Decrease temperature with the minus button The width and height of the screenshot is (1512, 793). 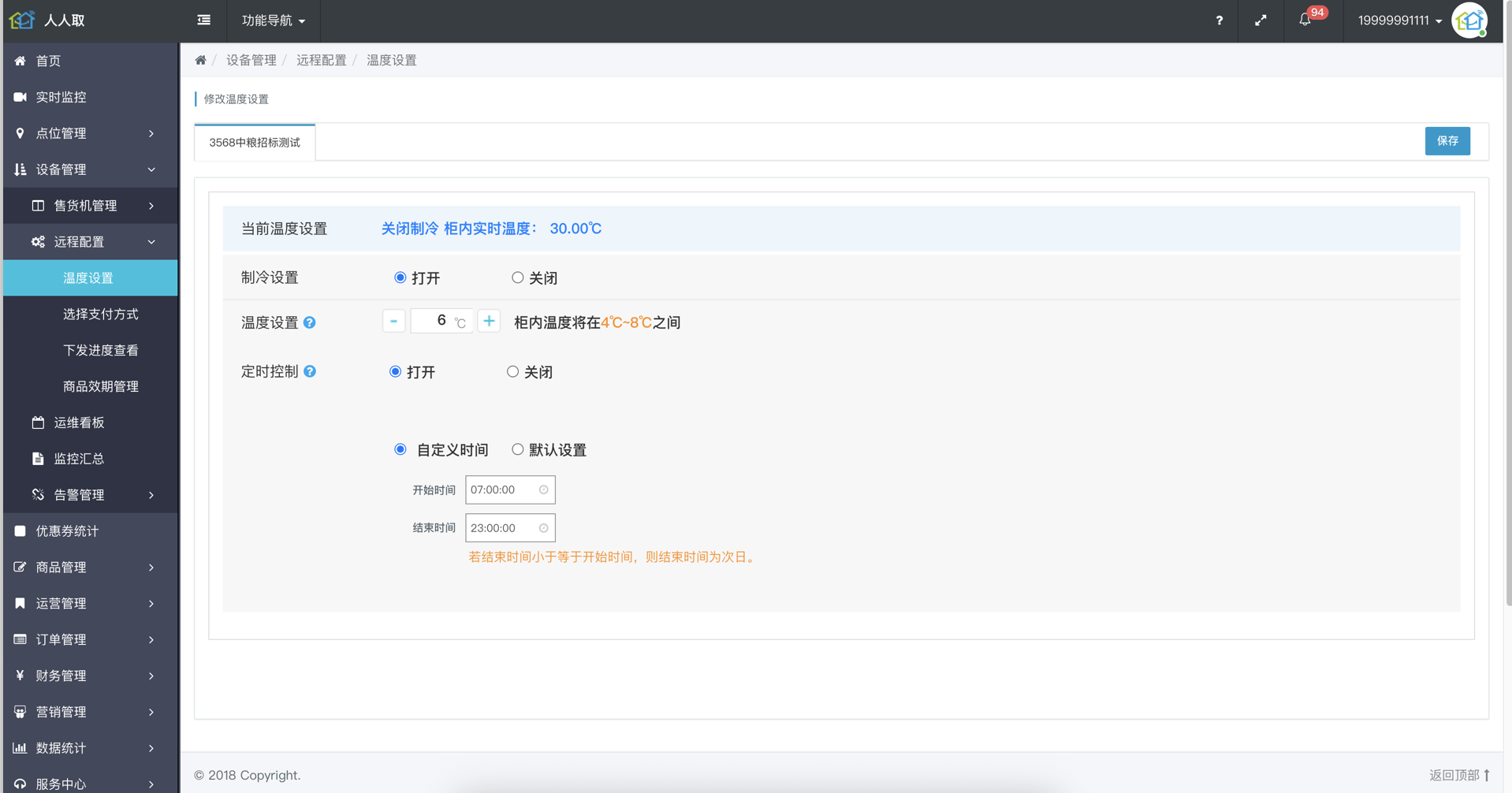tap(393, 321)
